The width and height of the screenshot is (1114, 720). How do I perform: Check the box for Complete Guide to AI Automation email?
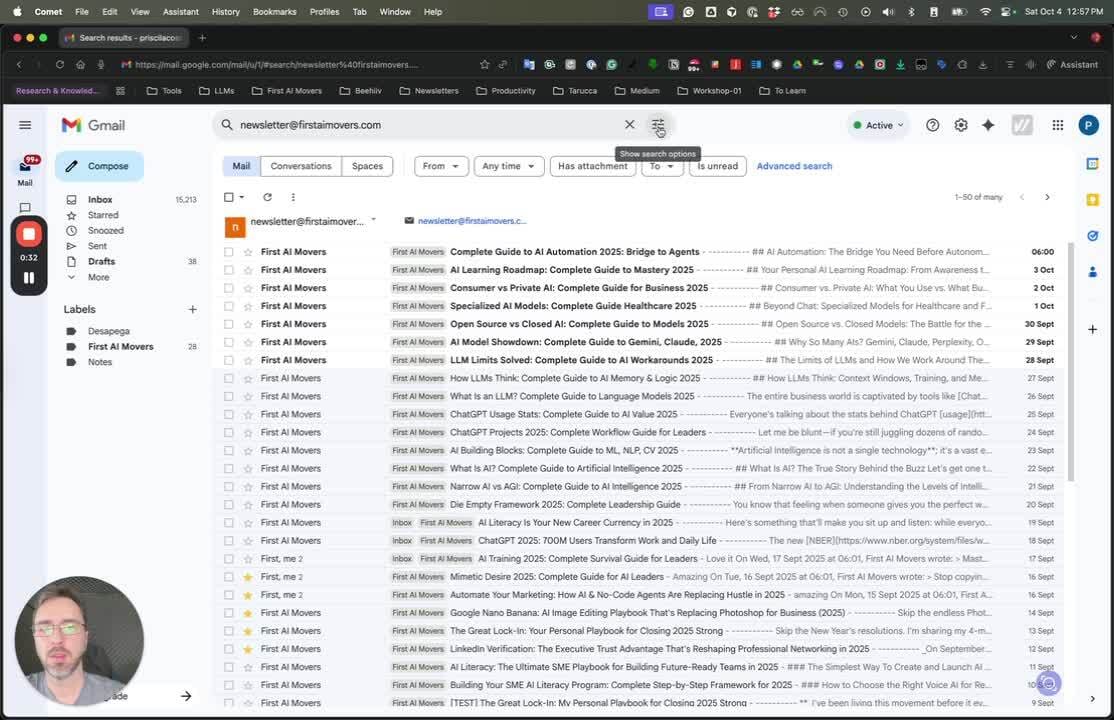click(229, 252)
